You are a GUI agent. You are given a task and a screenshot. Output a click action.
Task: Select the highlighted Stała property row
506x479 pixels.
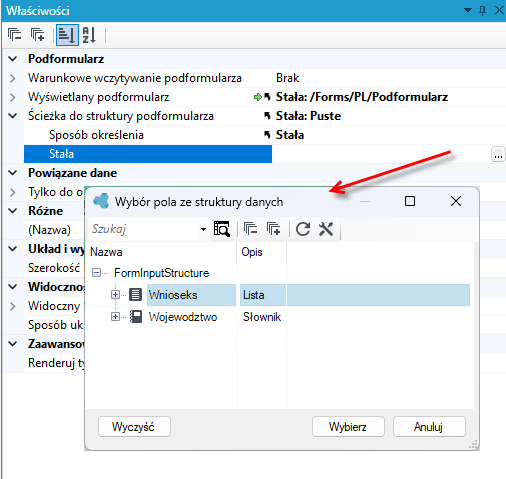[x=148, y=154]
